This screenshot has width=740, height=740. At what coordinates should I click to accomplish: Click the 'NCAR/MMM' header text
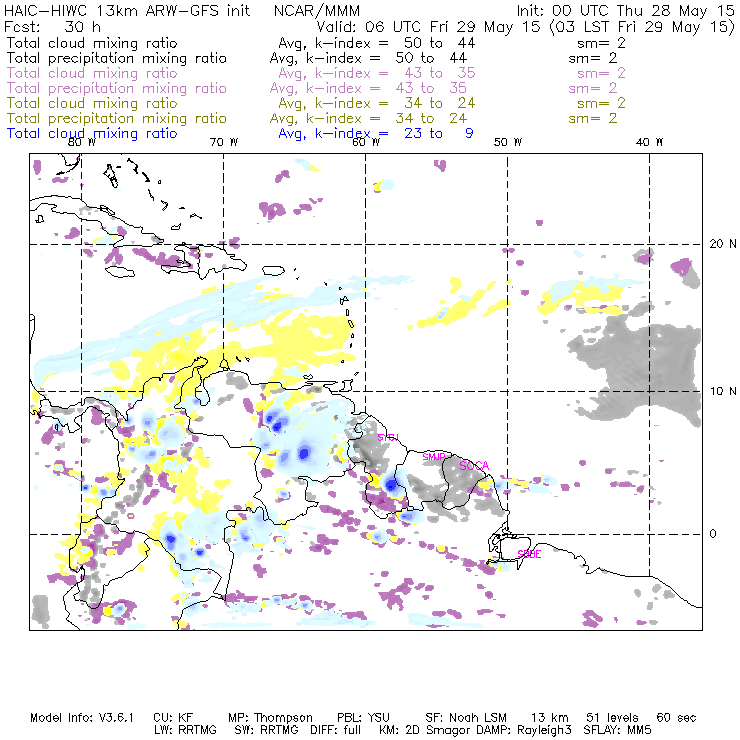coord(317,11)
